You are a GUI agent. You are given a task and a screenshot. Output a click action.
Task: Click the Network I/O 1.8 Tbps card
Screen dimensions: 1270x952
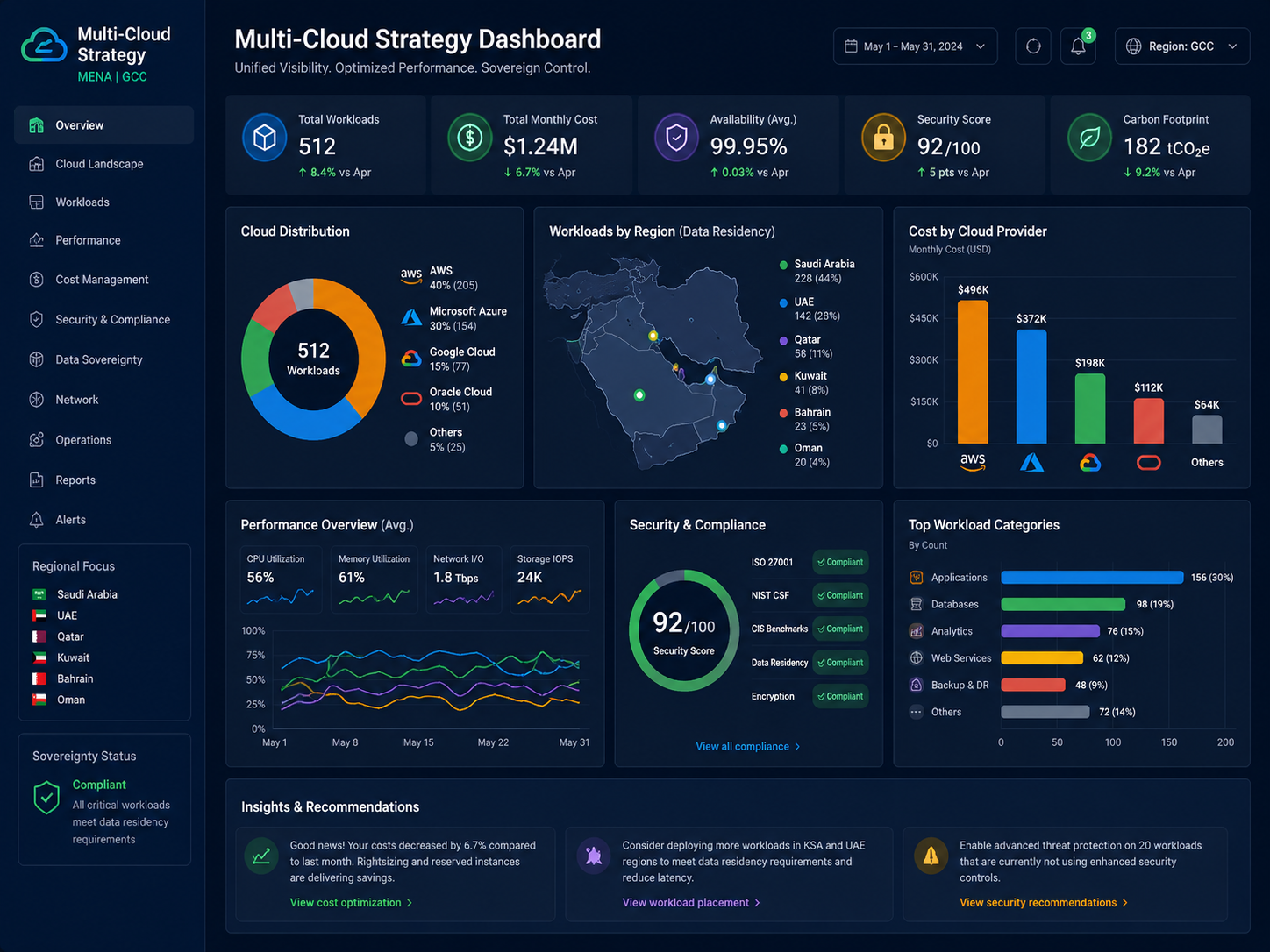[x=464, y=579]
